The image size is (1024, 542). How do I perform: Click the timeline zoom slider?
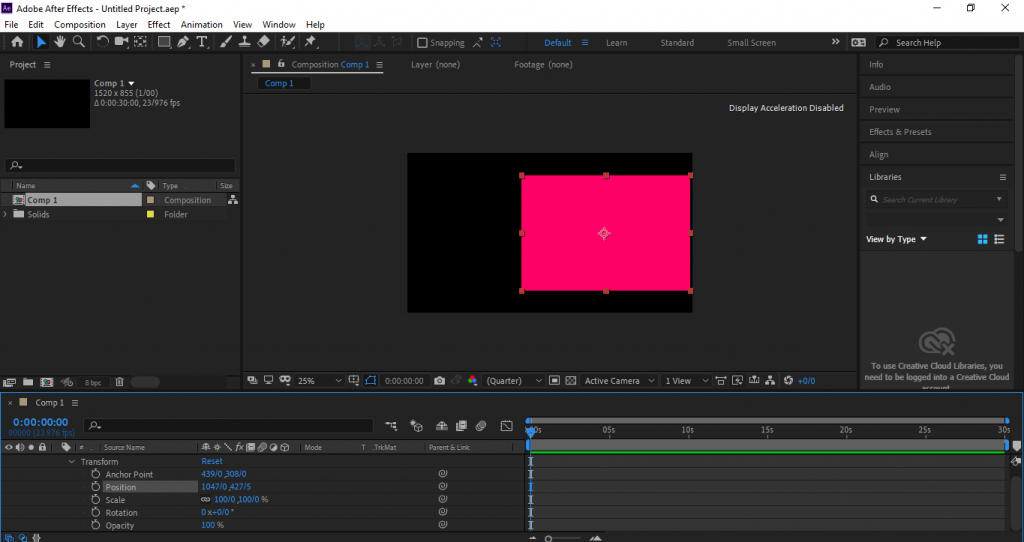tap(564, 539)
